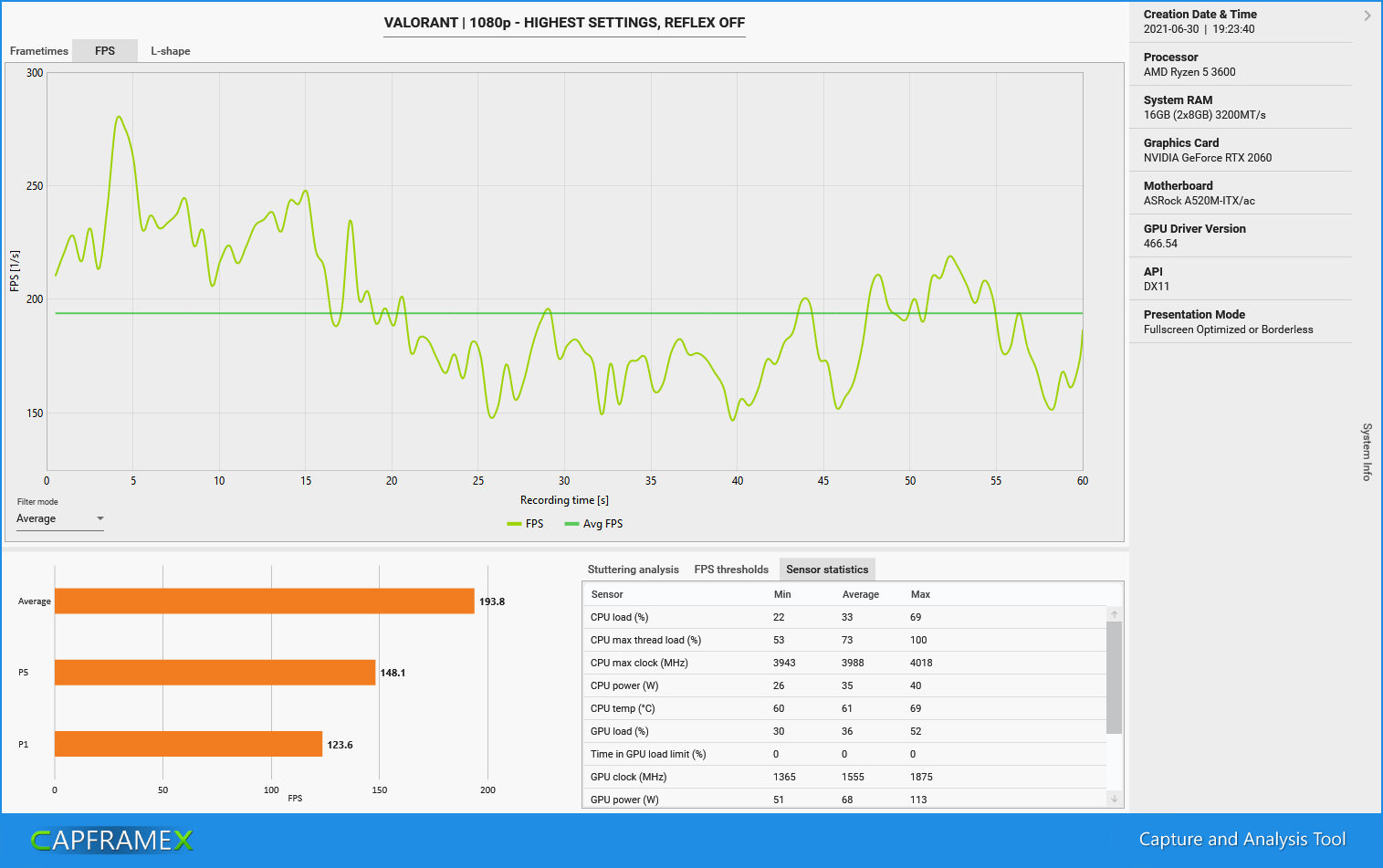This screenshot has width=1383, height=868.
Task: Select the CPU temp (°C) row
Action: (844, 708)
